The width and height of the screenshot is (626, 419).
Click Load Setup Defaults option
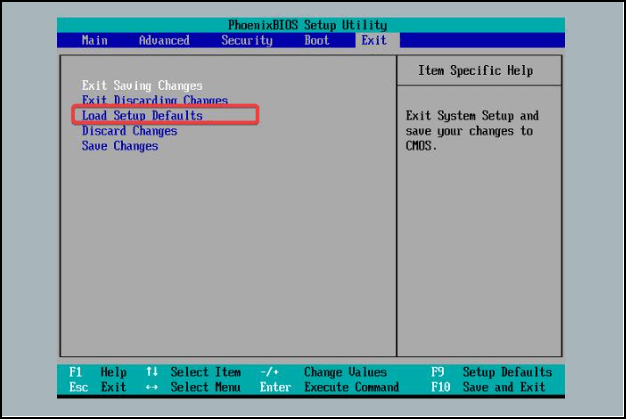tap(142, 116)
